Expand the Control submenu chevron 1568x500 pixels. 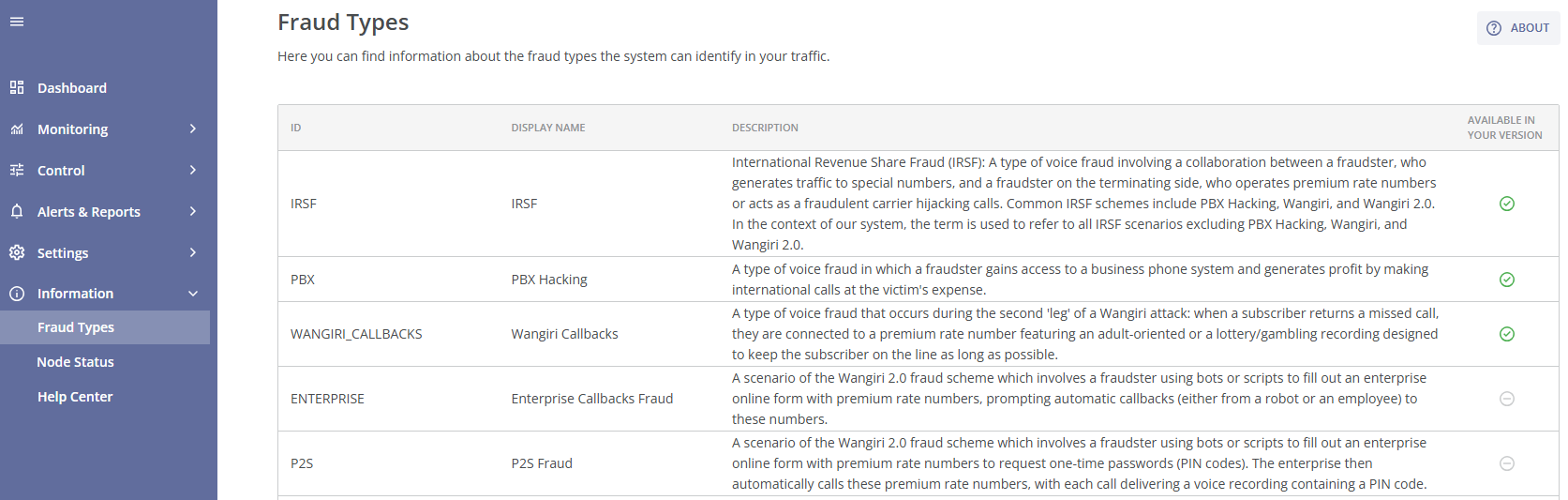(193, 170)
